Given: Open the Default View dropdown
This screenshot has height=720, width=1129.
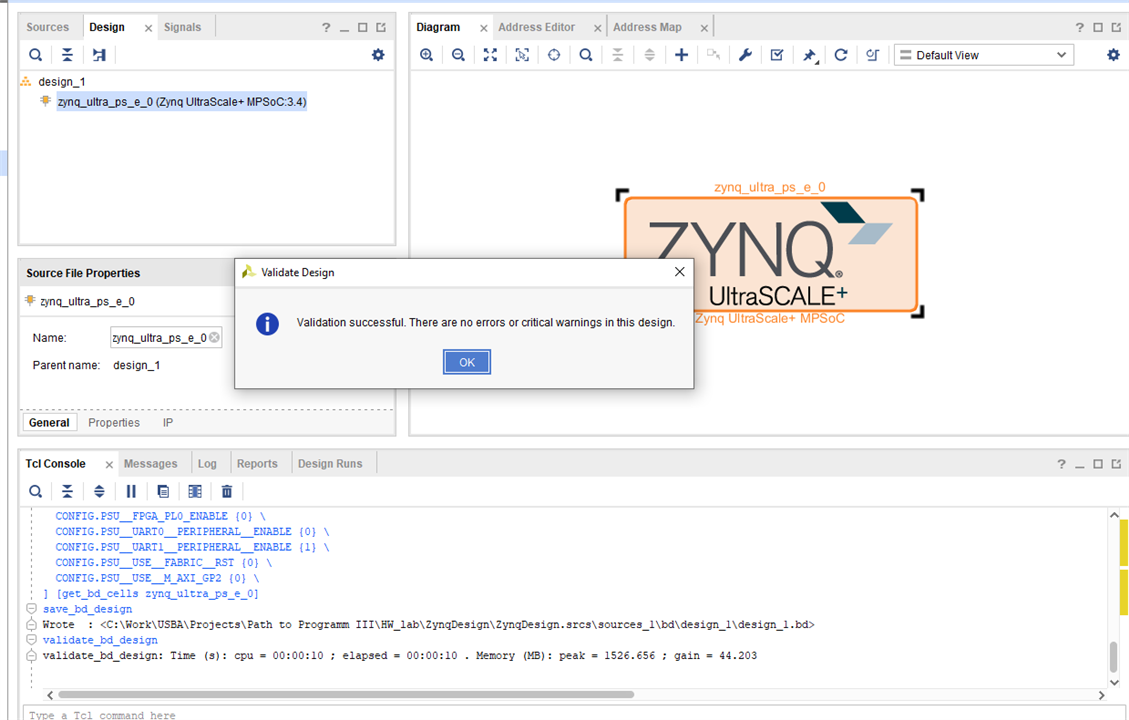Looking at the screenshot, I should coord(983,55).
